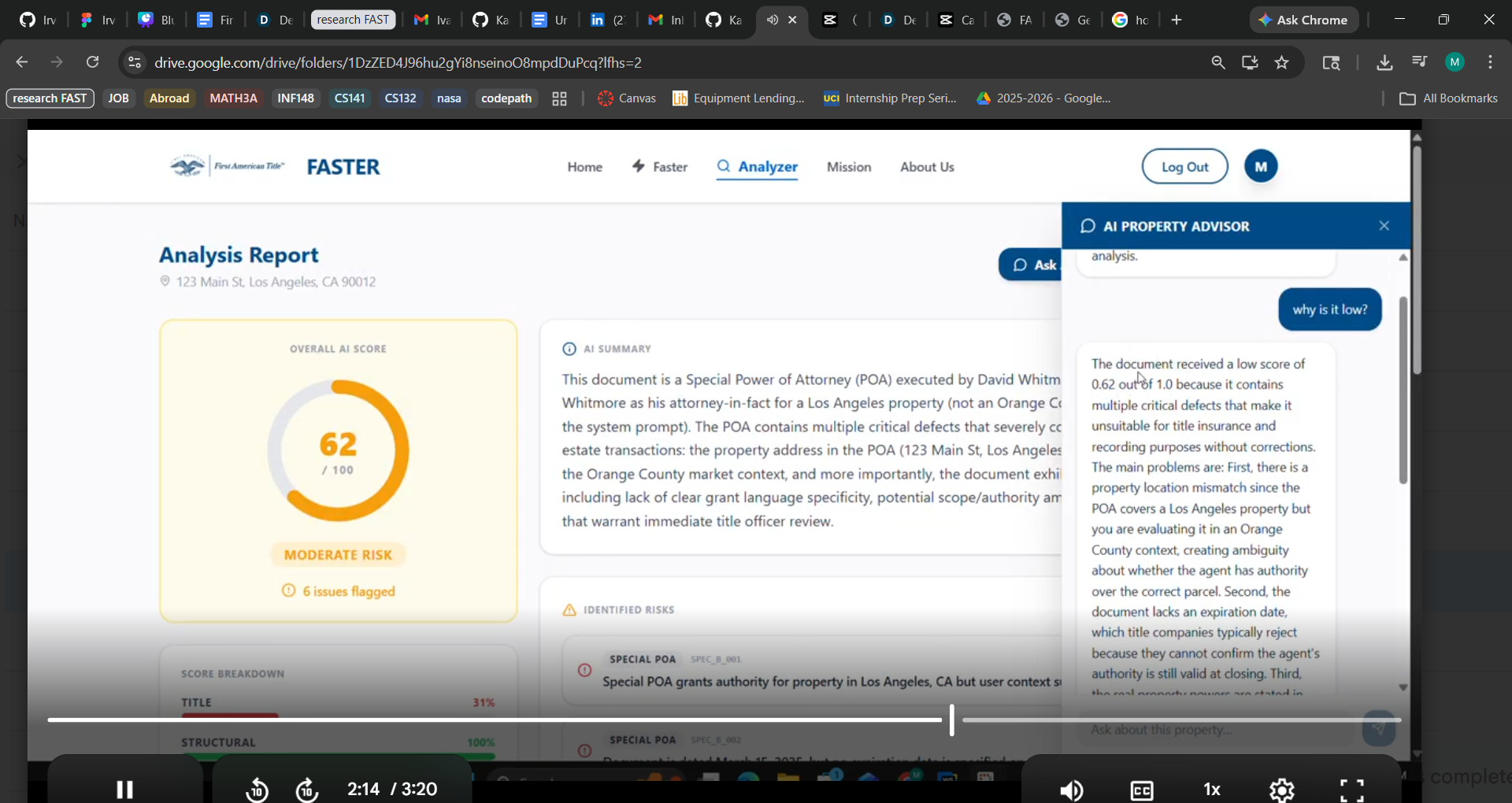Open a new browser tab

[1177, 20]
